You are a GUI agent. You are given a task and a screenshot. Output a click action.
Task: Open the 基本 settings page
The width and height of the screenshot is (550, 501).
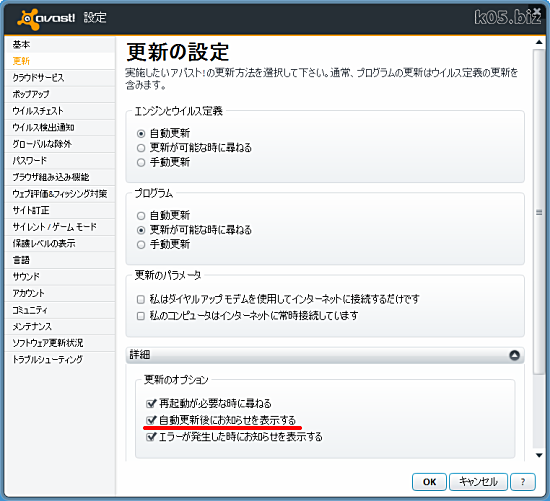[x=60, y=45]
